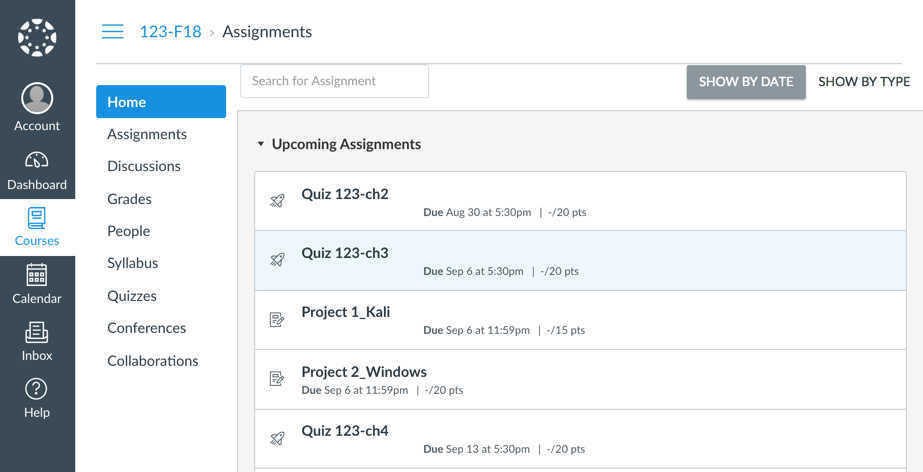Go to the Dashboard icon
923x472 pixels.
[x=37, y=161]
